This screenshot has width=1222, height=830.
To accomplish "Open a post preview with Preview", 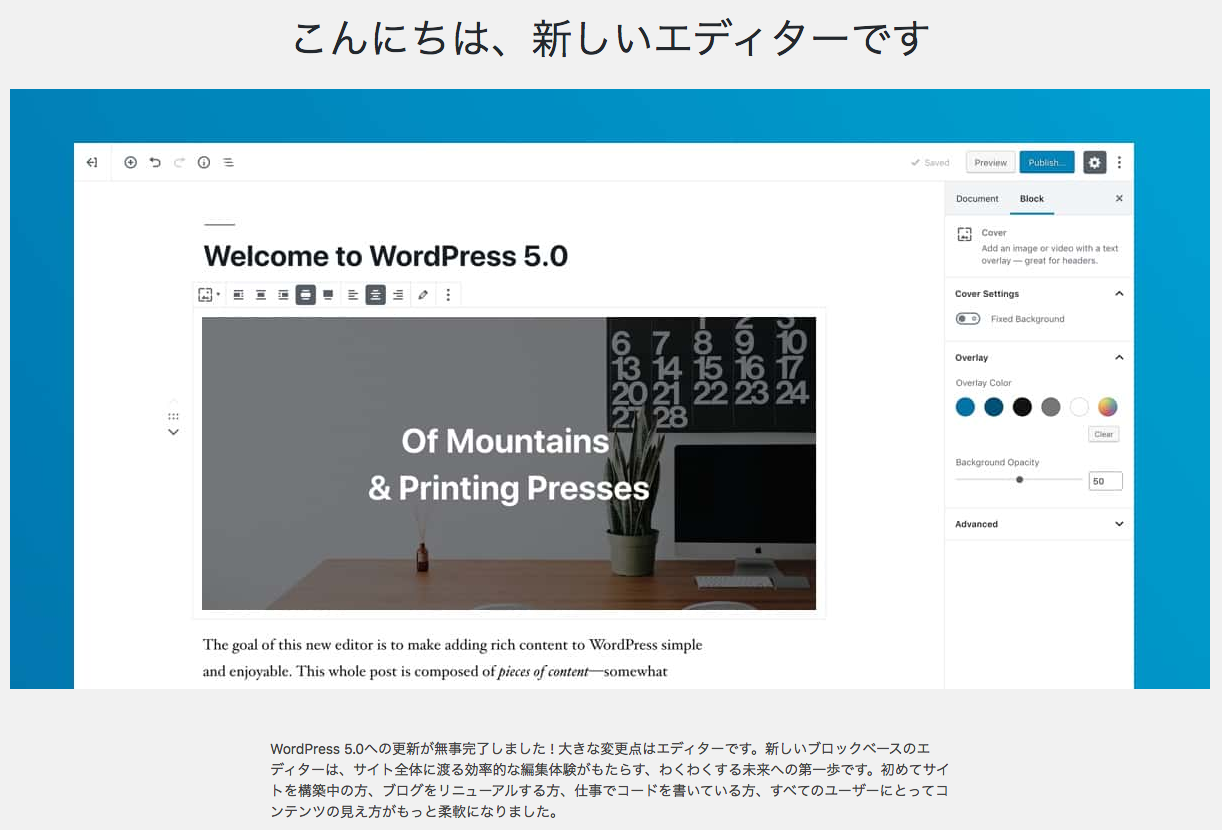I will click(x=990, y=162).
